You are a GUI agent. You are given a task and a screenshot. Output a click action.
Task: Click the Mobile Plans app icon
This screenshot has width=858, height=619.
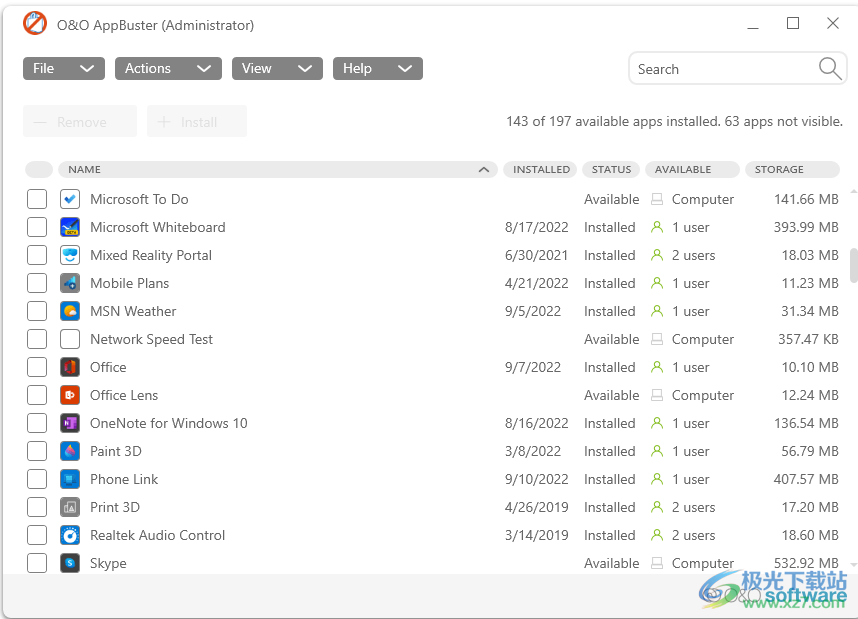pyautogui.click(x=70, y=283)
